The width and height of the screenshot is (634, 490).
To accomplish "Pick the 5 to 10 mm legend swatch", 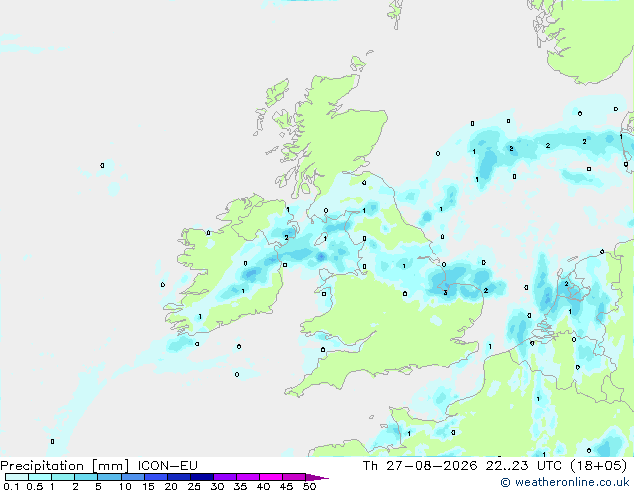I will point(109,477).
